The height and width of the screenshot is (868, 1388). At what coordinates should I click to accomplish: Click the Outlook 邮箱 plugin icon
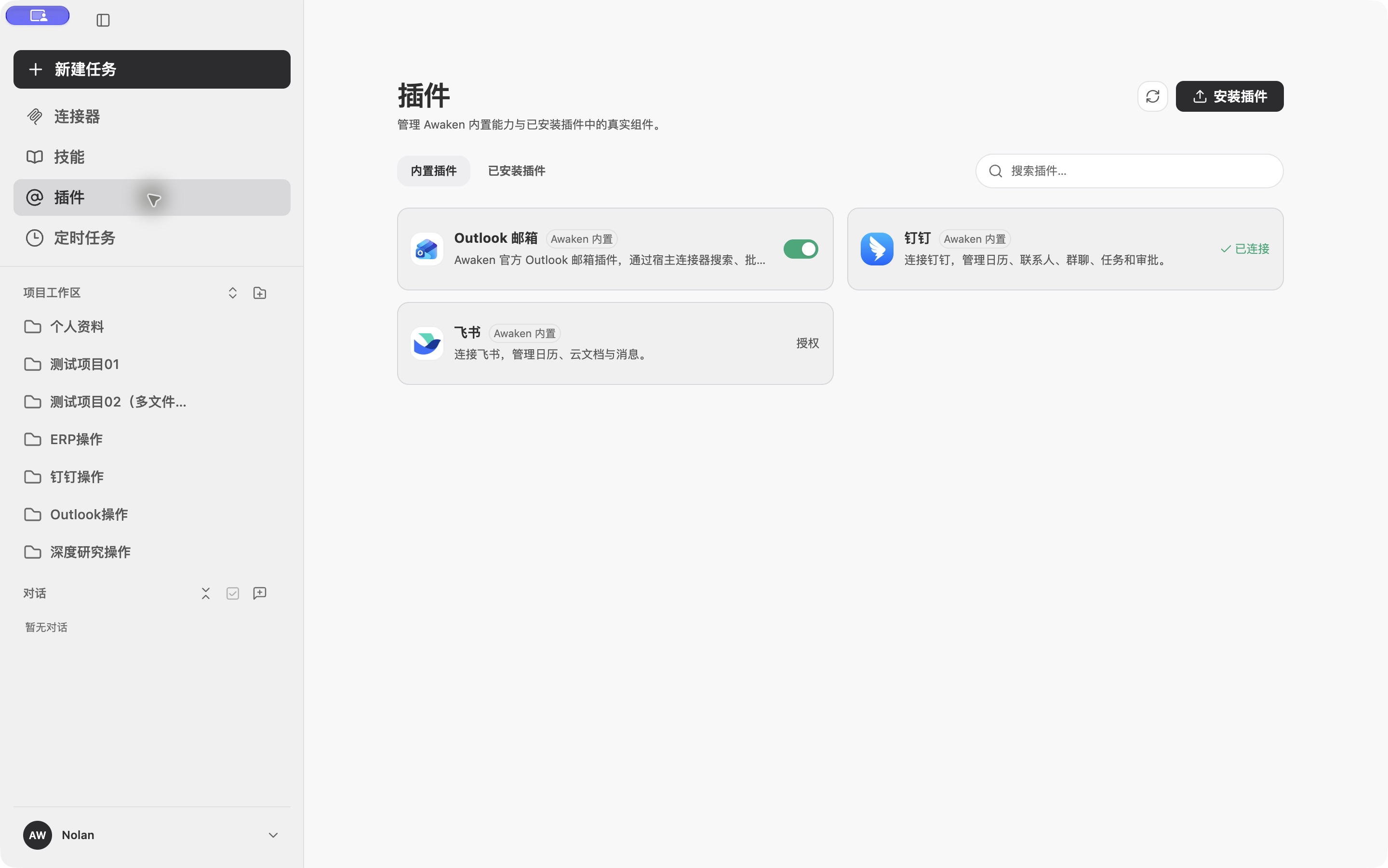427,249
